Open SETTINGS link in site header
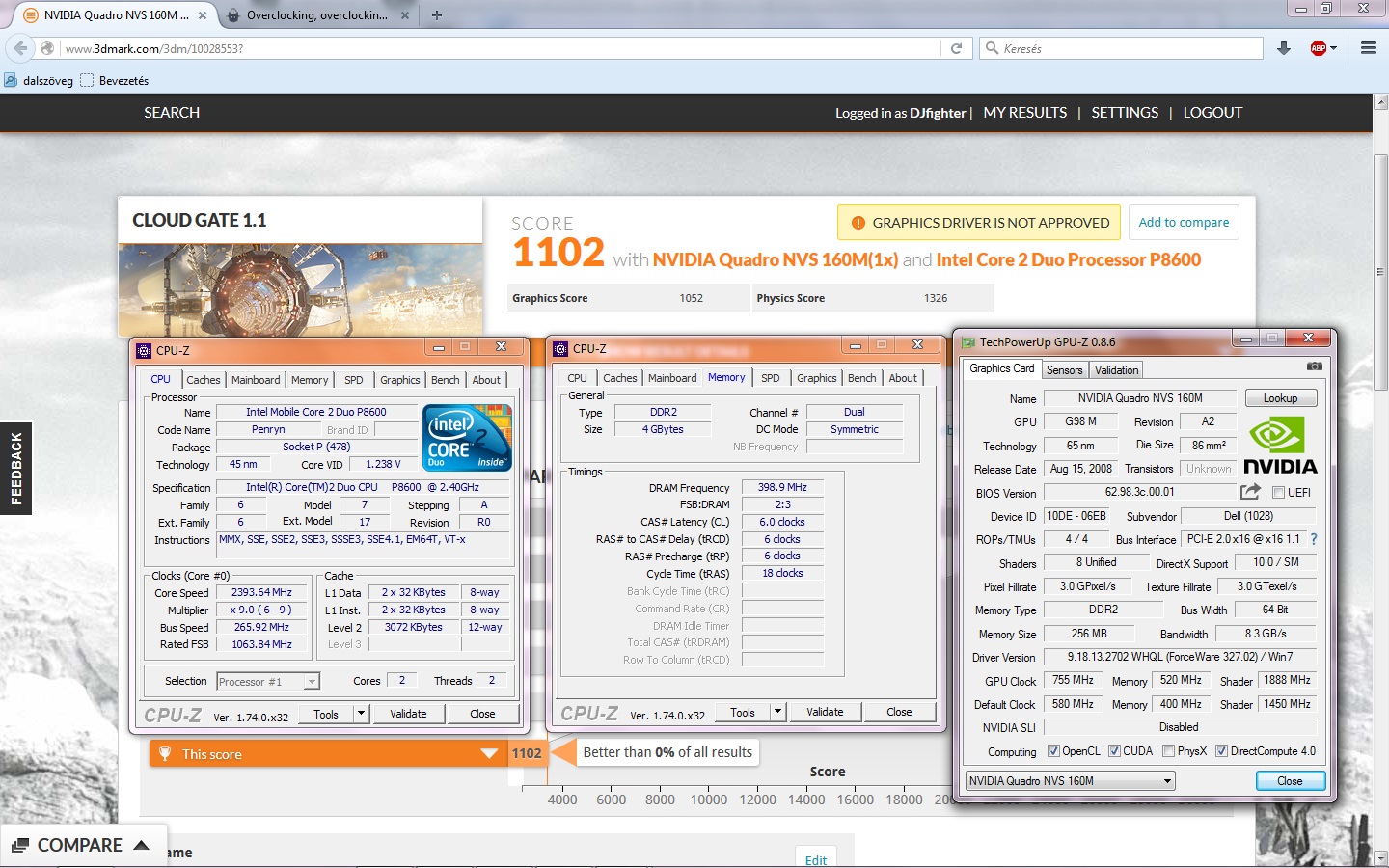This screenshot has height=868, width=1389. tap(1125, 113)
